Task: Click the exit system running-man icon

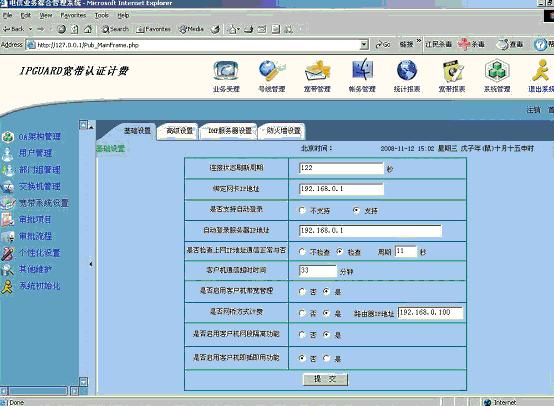Action: tap(541, 70)
